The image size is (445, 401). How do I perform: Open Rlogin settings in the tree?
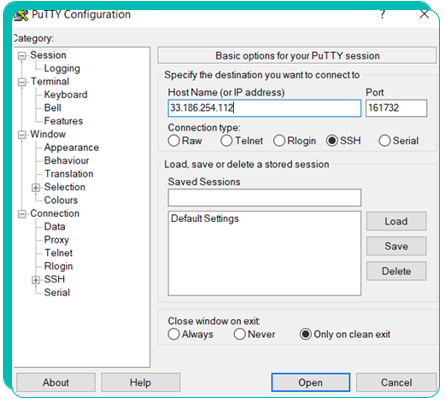(x=58, y=266)
